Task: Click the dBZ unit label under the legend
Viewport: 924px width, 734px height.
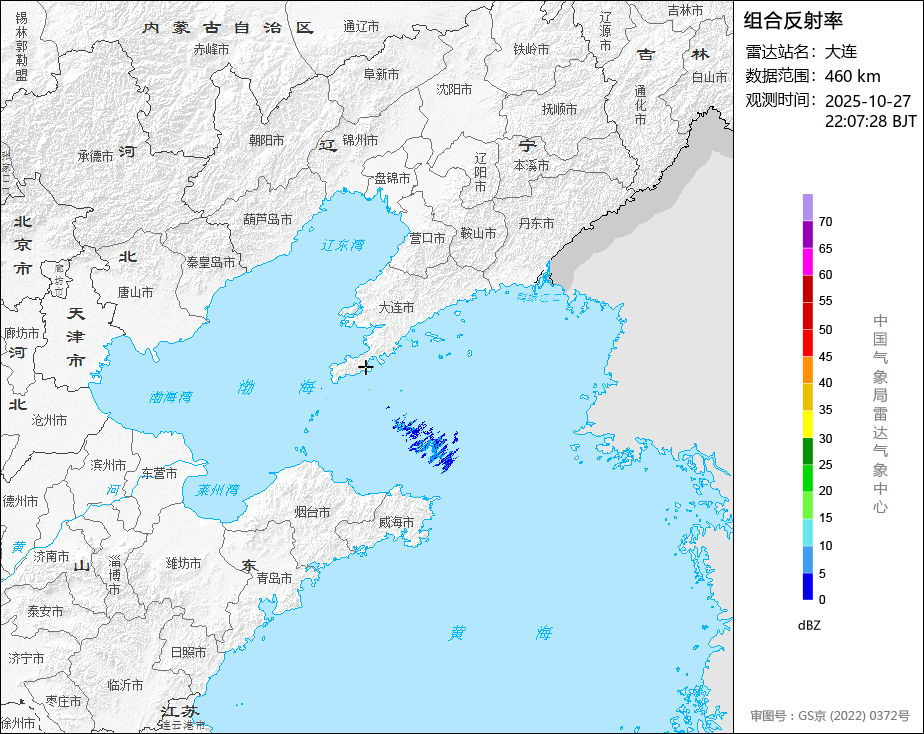Action: pyautogui.click(x=809, y=626)
